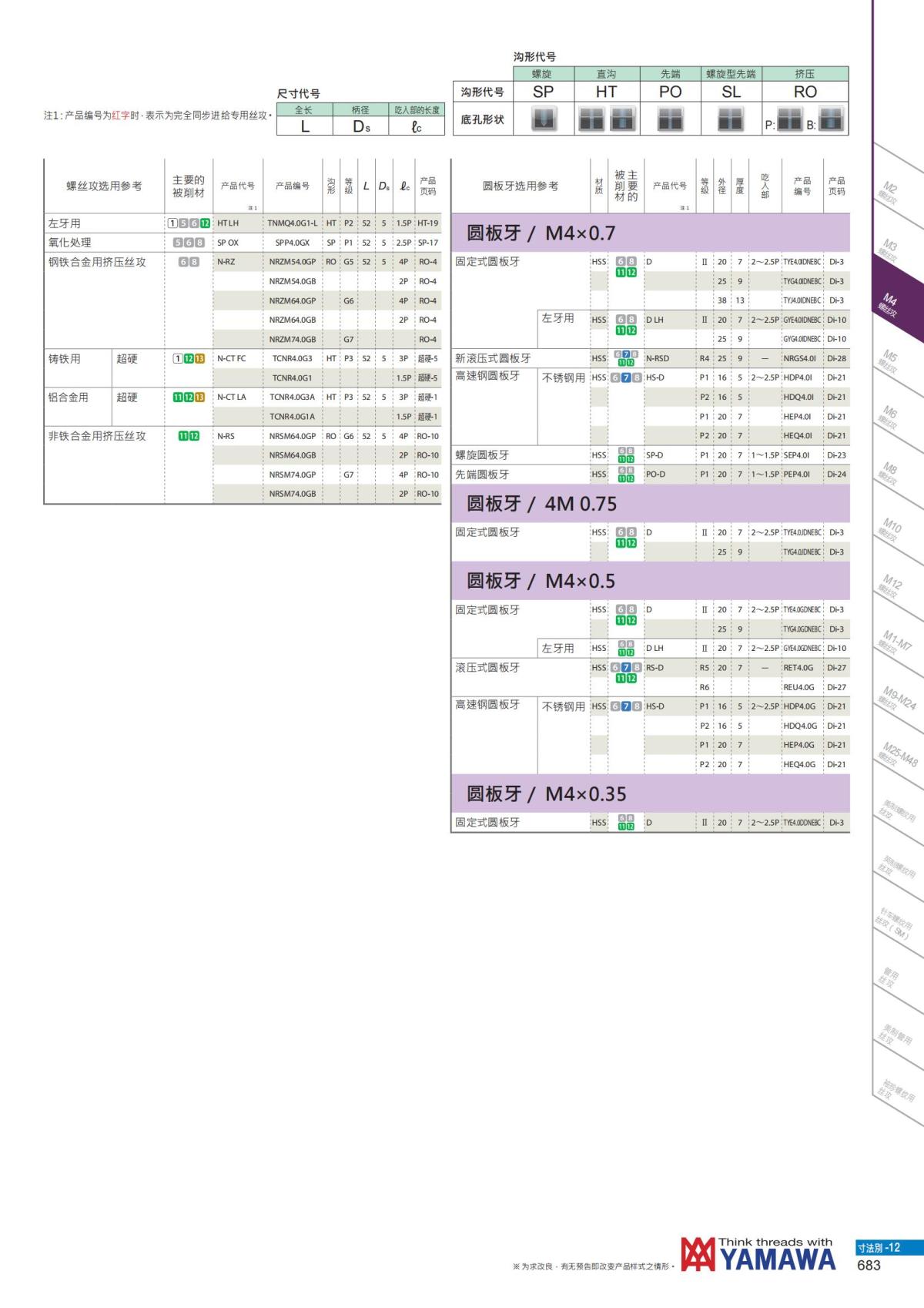
Task: Click the SP spiral bottom-hole shape icon
Action: [544, 119]
